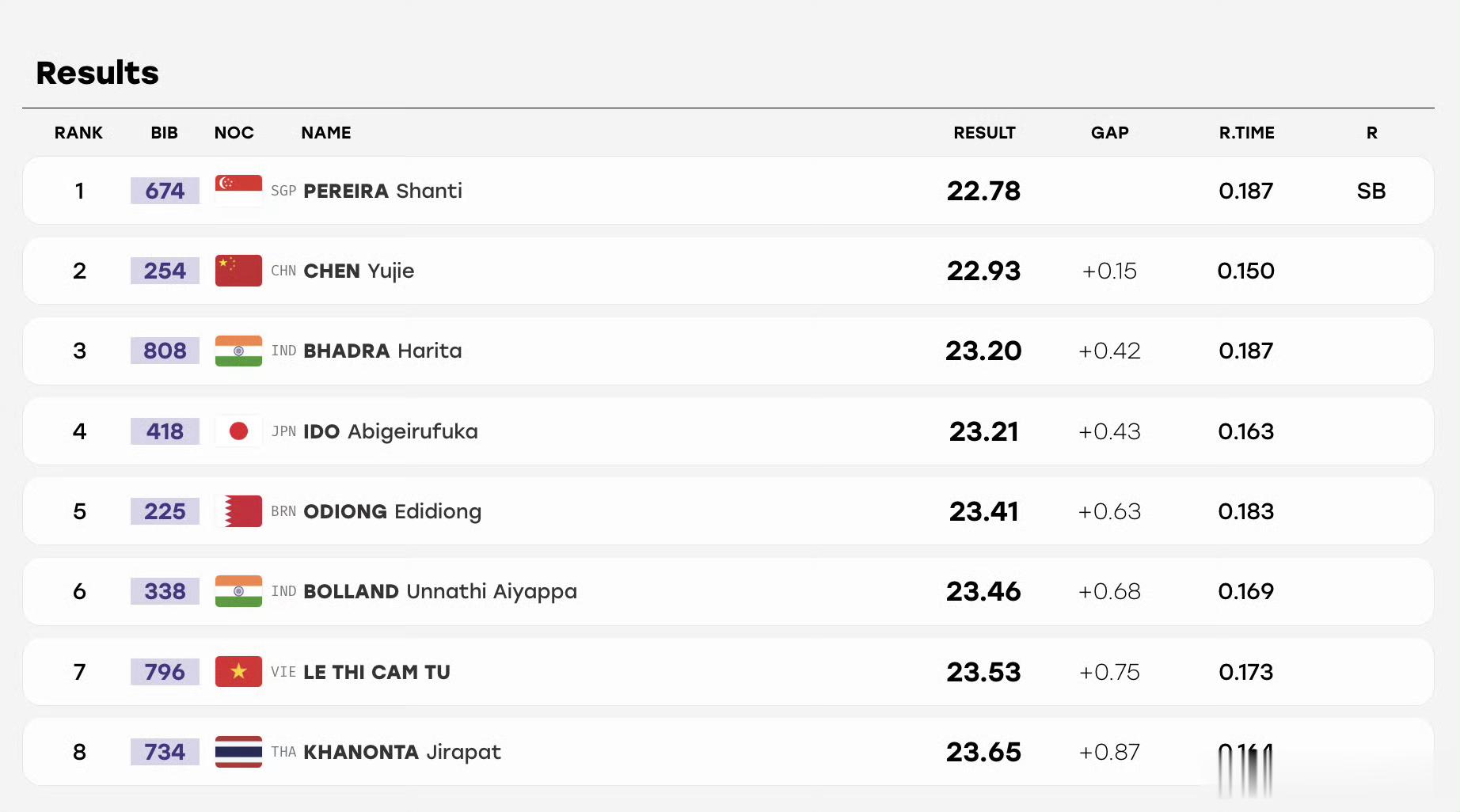Click the Thailand flag icon
This screenshot has height=812, width=1460.
[238, 752]
